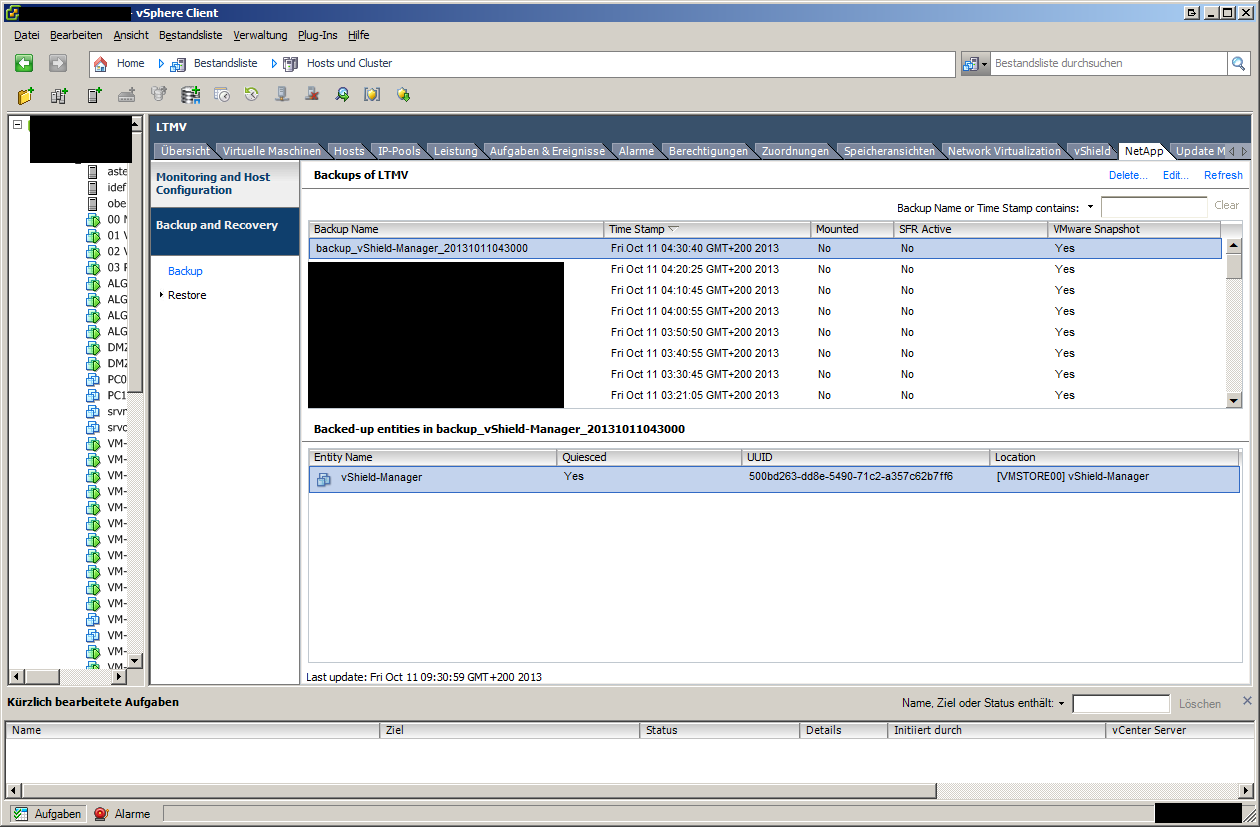1260x827 pixels.
Task: Click the shield with green arrow icon
Action: pyautogui.click(x=403, y=95)
